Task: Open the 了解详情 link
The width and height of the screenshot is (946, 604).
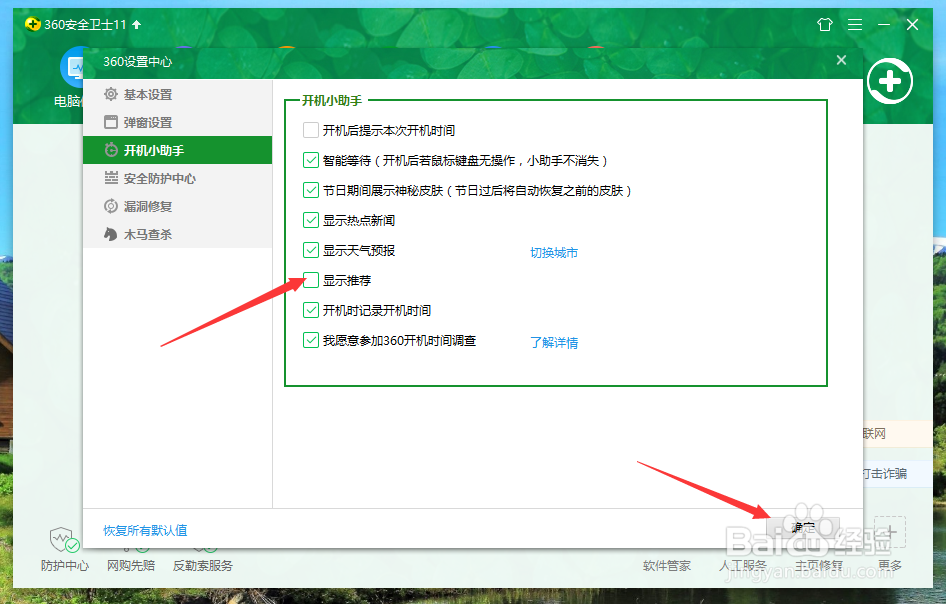Action: pyautogui.click(x=554, y=343)
